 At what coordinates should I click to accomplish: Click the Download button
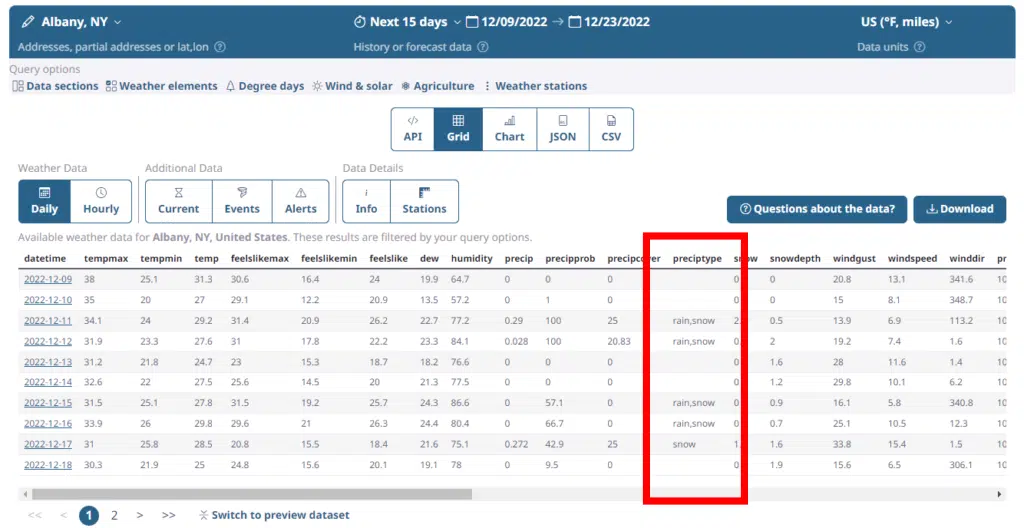pos(959,209)
